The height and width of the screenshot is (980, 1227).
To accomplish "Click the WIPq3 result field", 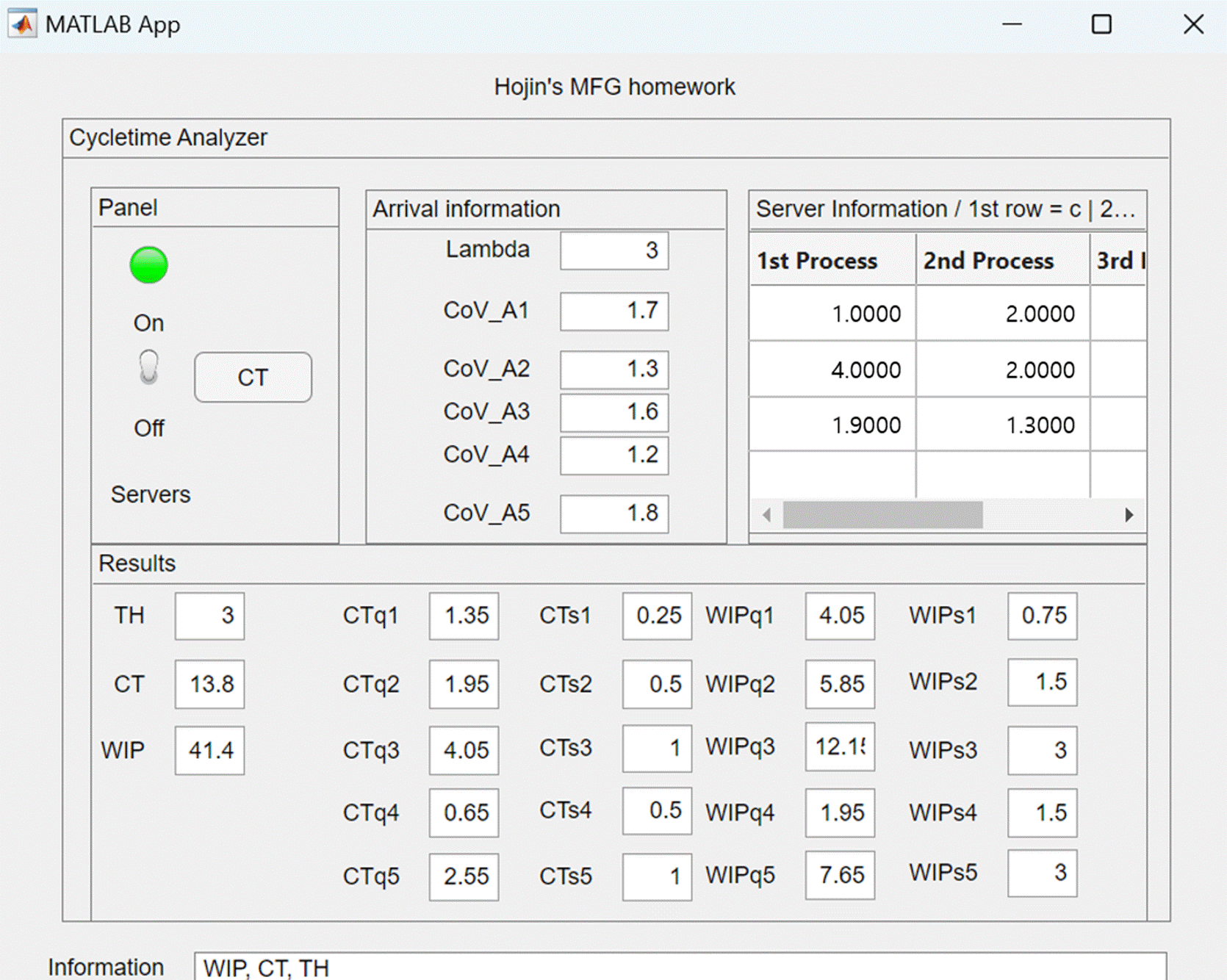I will pos(840,746).
